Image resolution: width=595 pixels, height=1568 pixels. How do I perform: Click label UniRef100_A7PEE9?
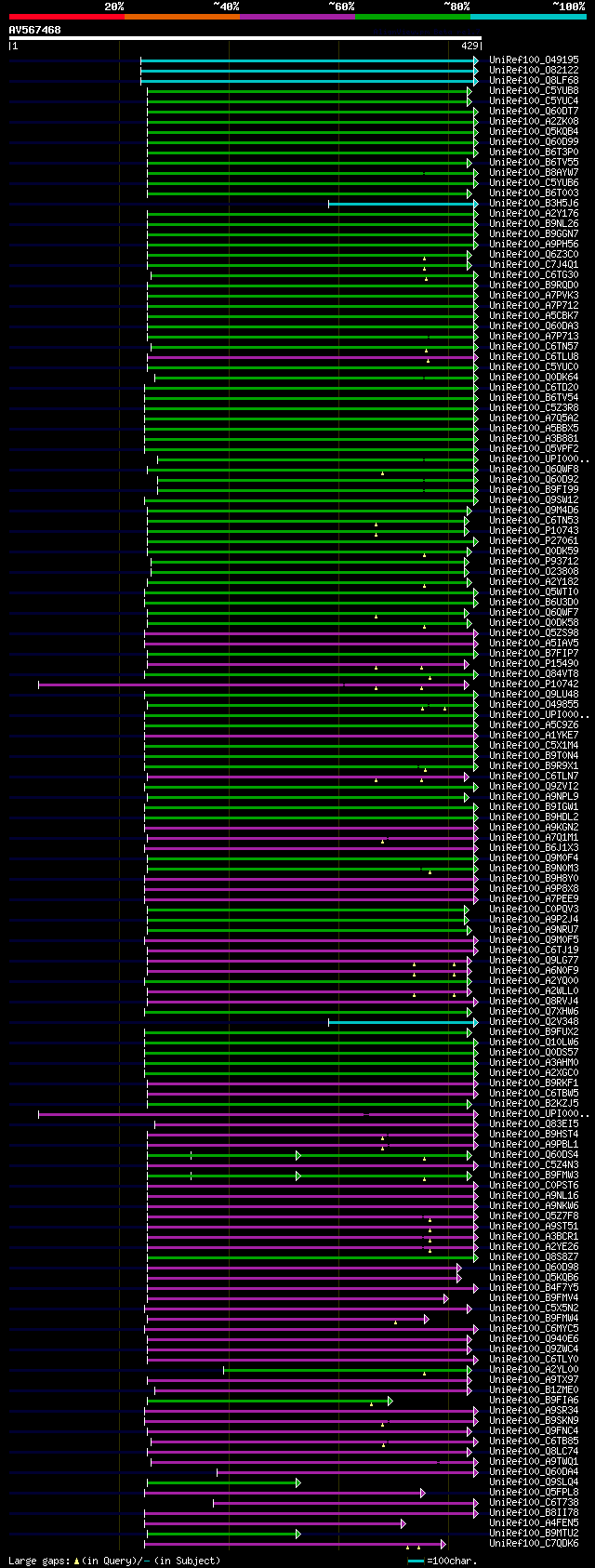click(x=534, y=898)
